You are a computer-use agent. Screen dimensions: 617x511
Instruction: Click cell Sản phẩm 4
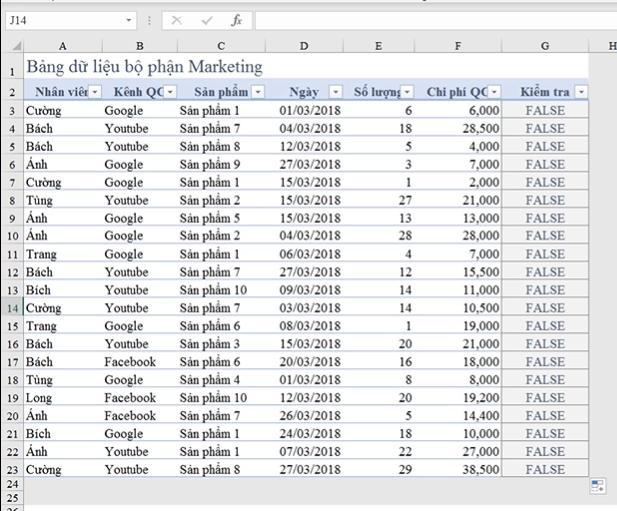coord(221,380)
